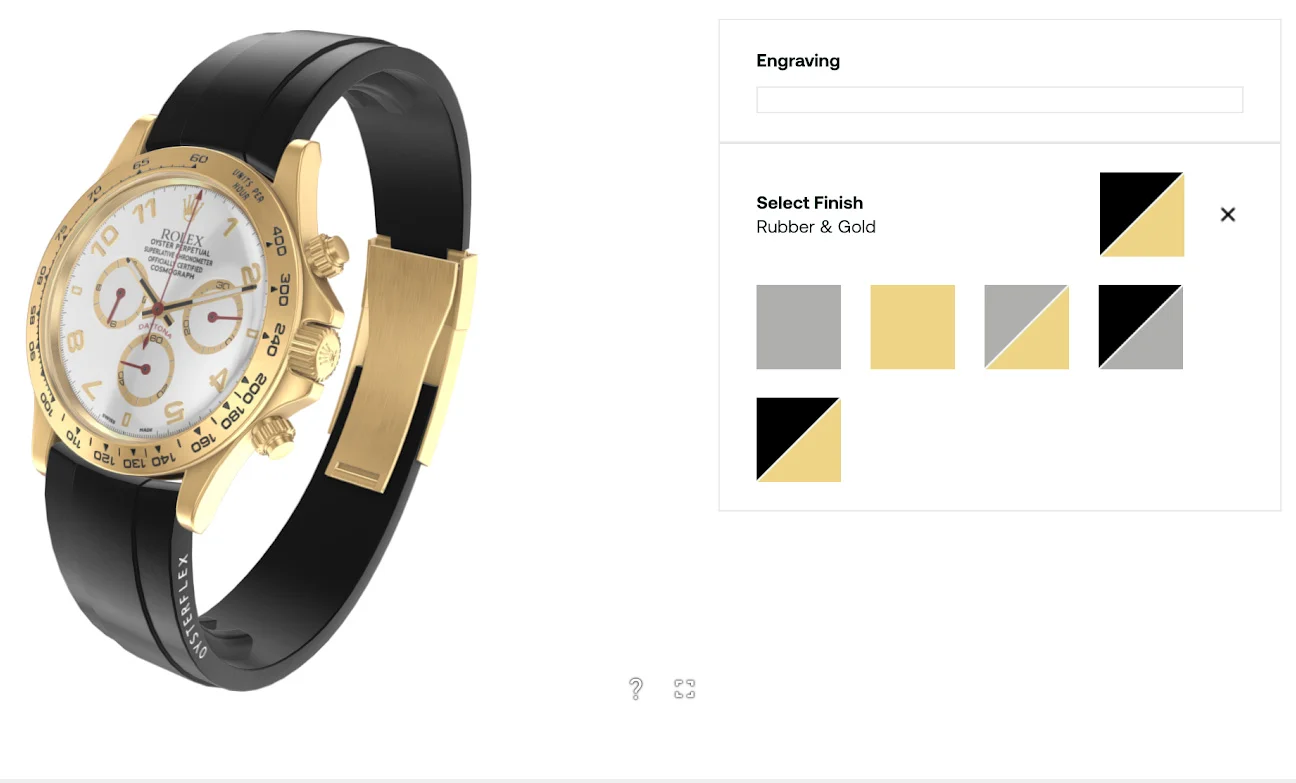The width and height of the screenshot is (1296, 783).
Task: Click the Select Finish heading
Action: click(809, 203)
